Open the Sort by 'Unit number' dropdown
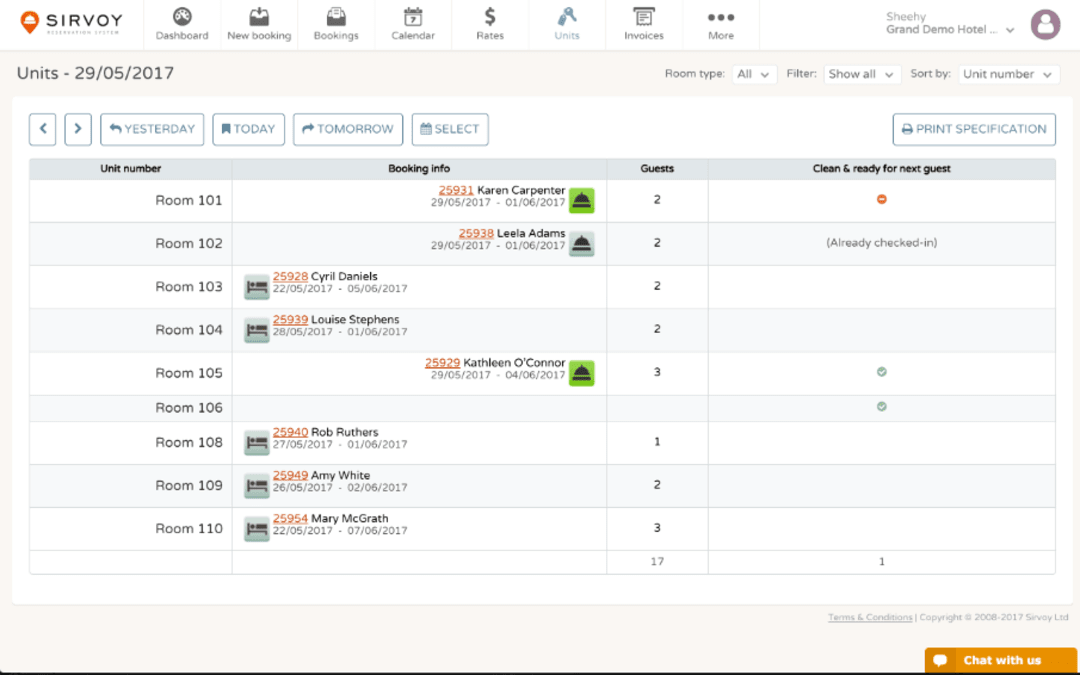This screenshot has height=675, width=1080. tap(1009, 74)
